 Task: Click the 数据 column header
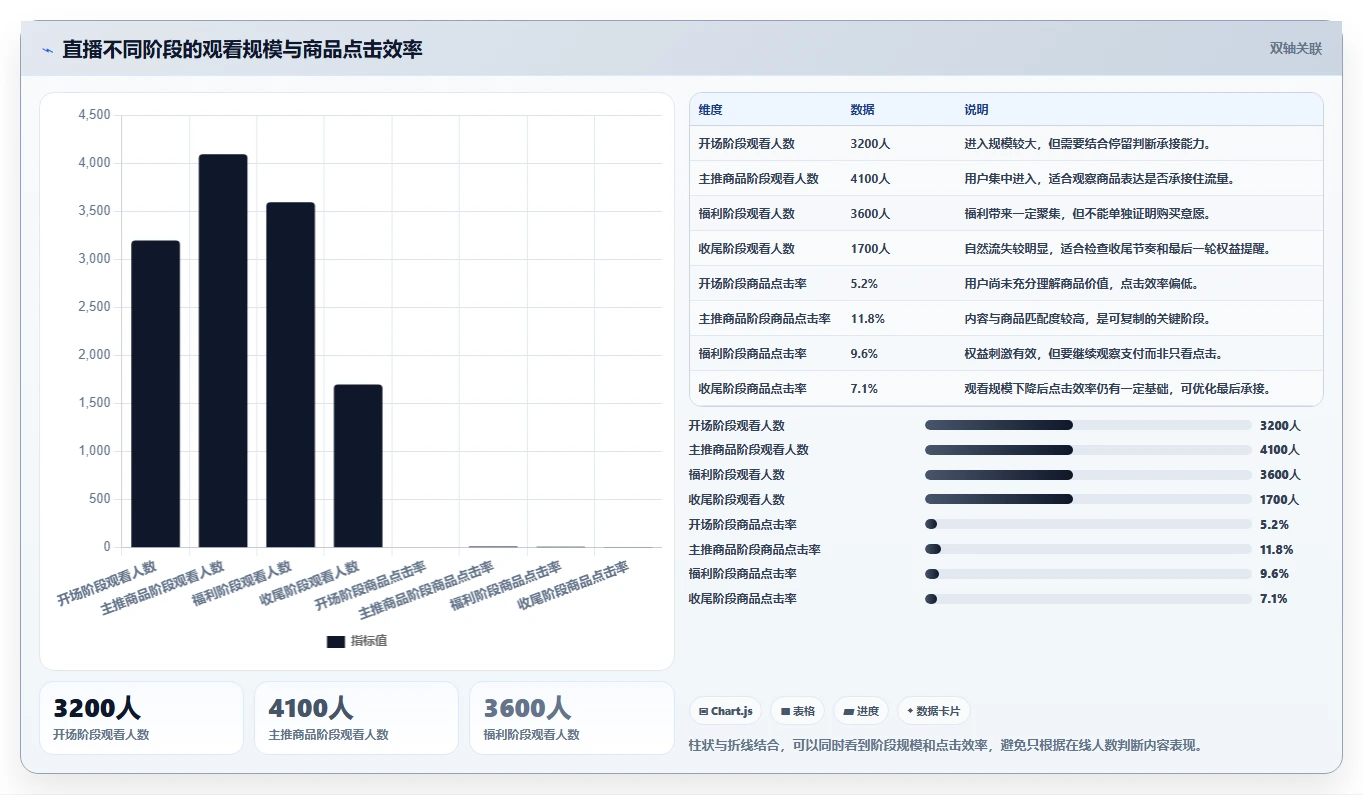click(x=862, y=110)
